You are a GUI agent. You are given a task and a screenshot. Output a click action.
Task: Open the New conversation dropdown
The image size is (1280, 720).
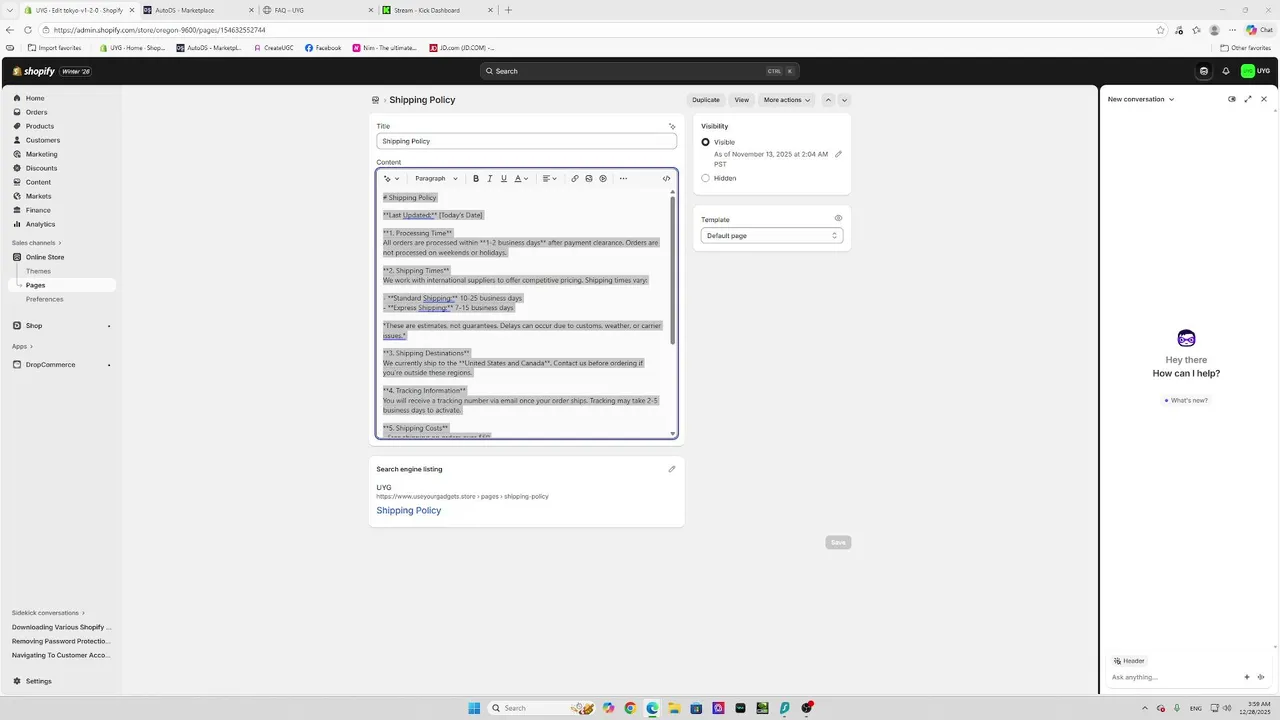coord(1141,99)
